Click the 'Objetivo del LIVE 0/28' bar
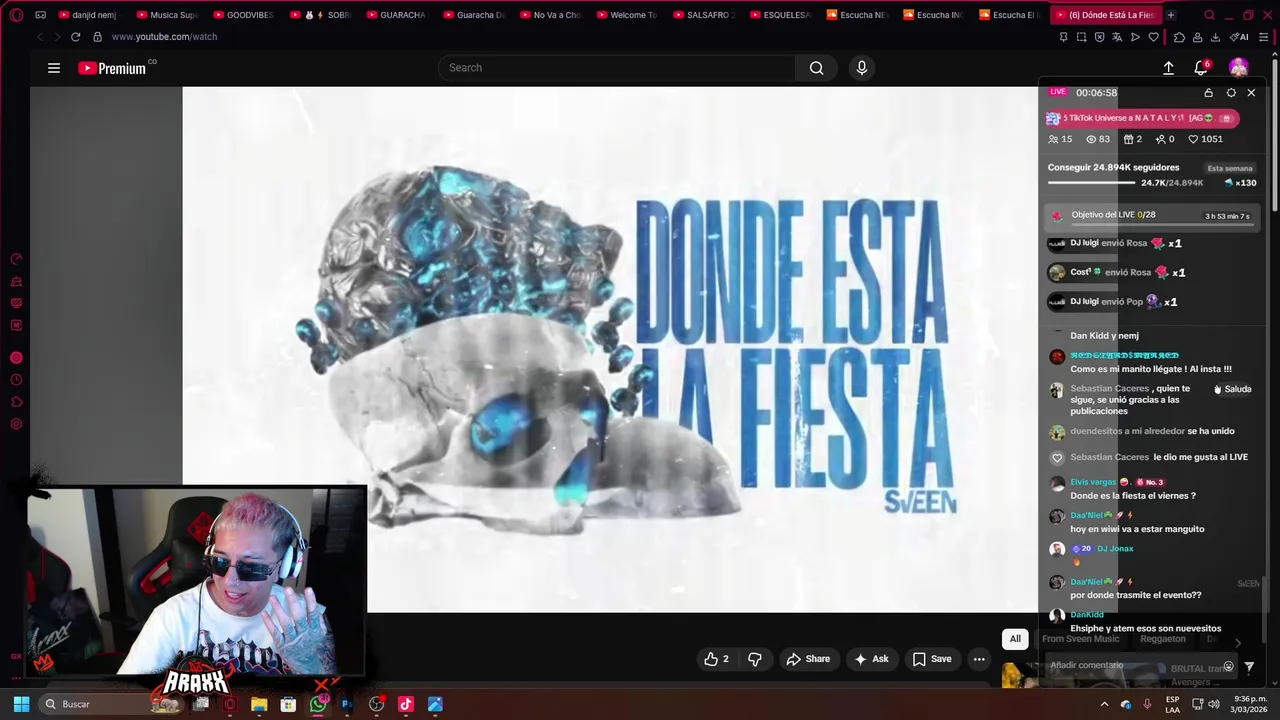This screenshot has width=1280, height=720. point(1150,216)
